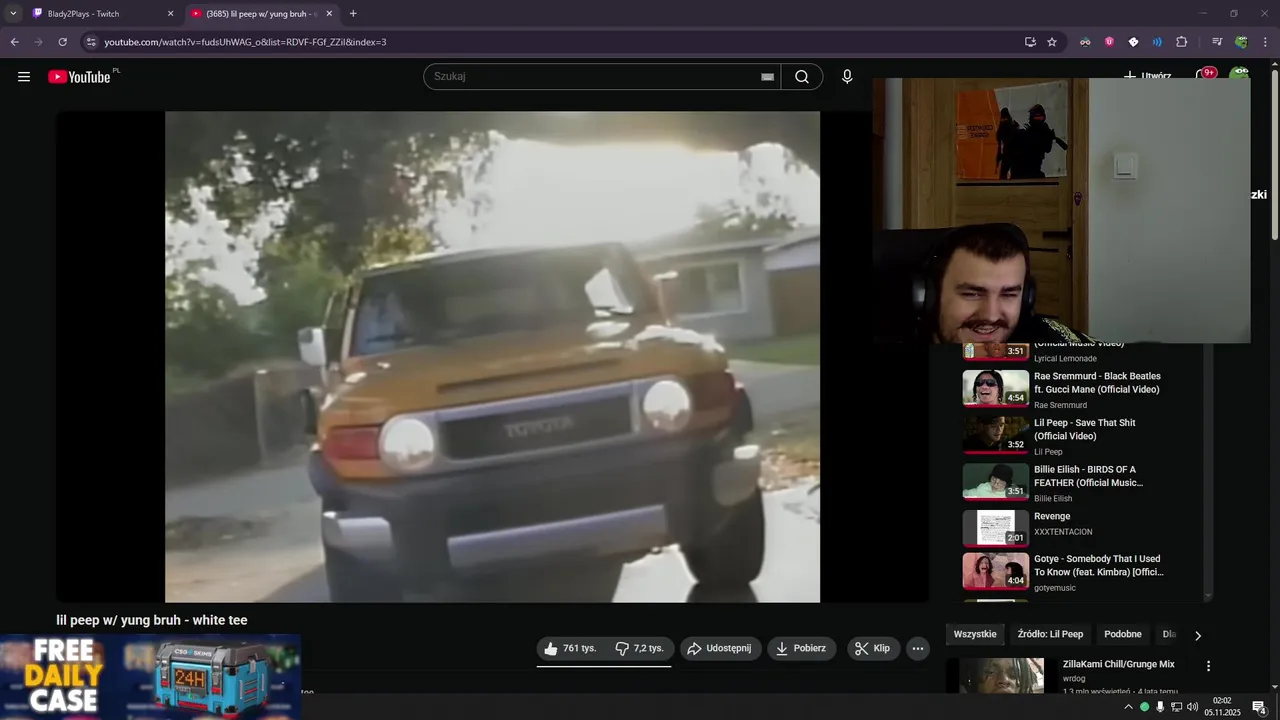Open the Lyrical Lemonade channel link
Image resolution: width=1280 pixels, height=720 pixels.
coord(1065,358)
